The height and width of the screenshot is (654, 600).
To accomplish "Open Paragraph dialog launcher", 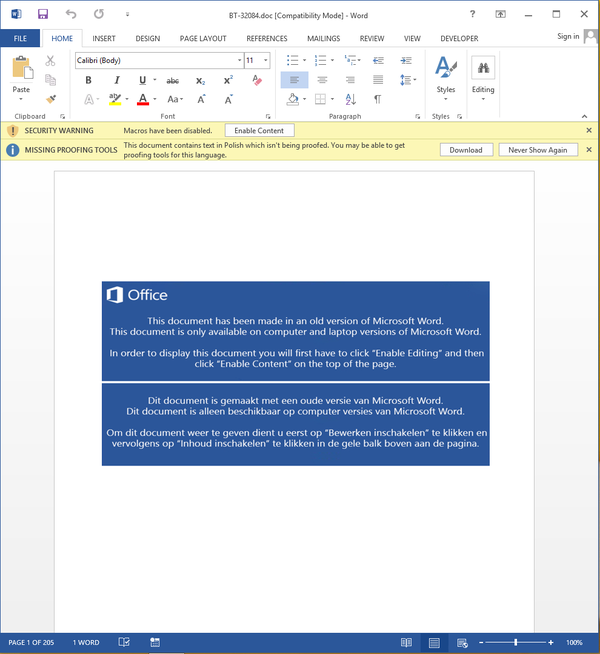I will pos(417,116).
